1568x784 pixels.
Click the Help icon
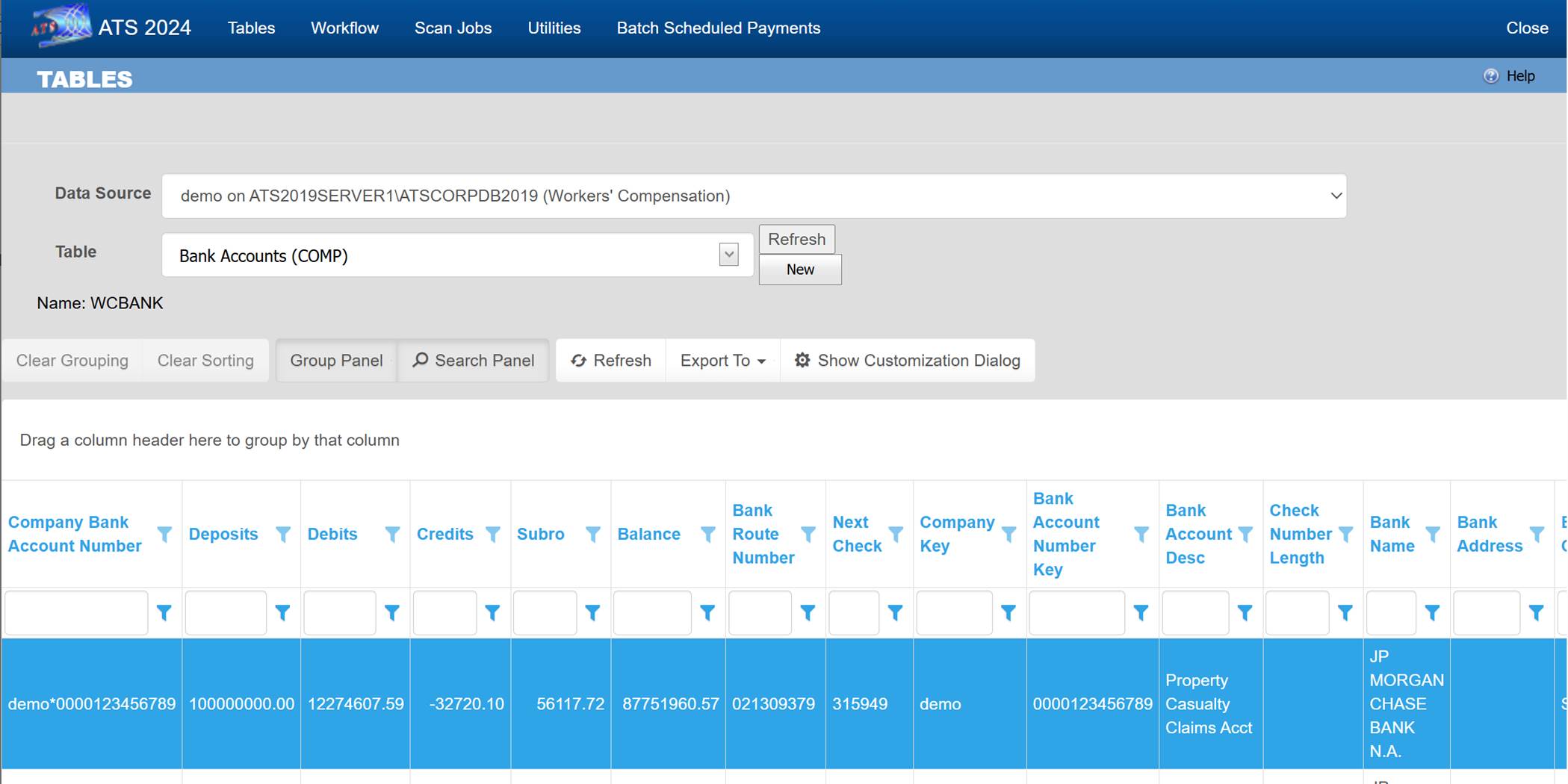click(x=1490, y=75)
